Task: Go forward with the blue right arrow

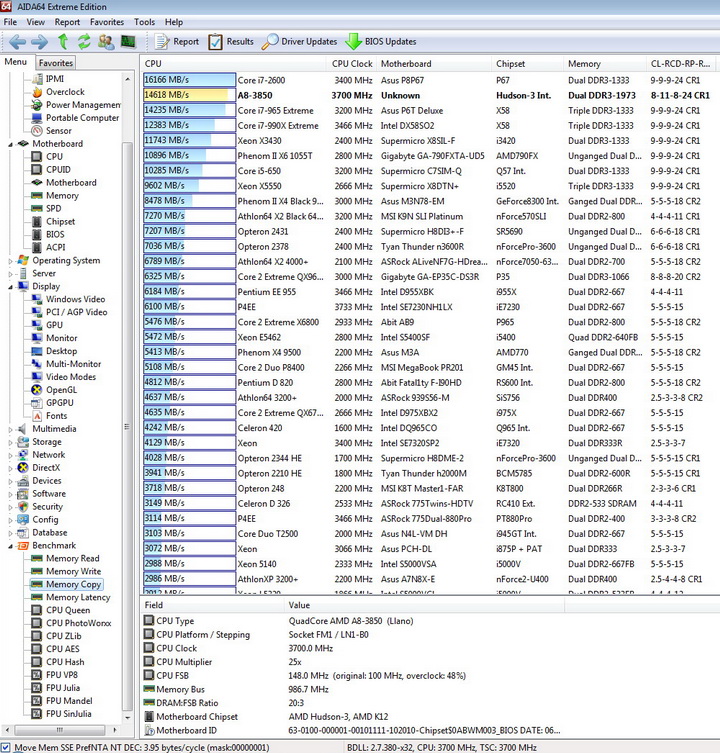Action: [x=39, y=42]
